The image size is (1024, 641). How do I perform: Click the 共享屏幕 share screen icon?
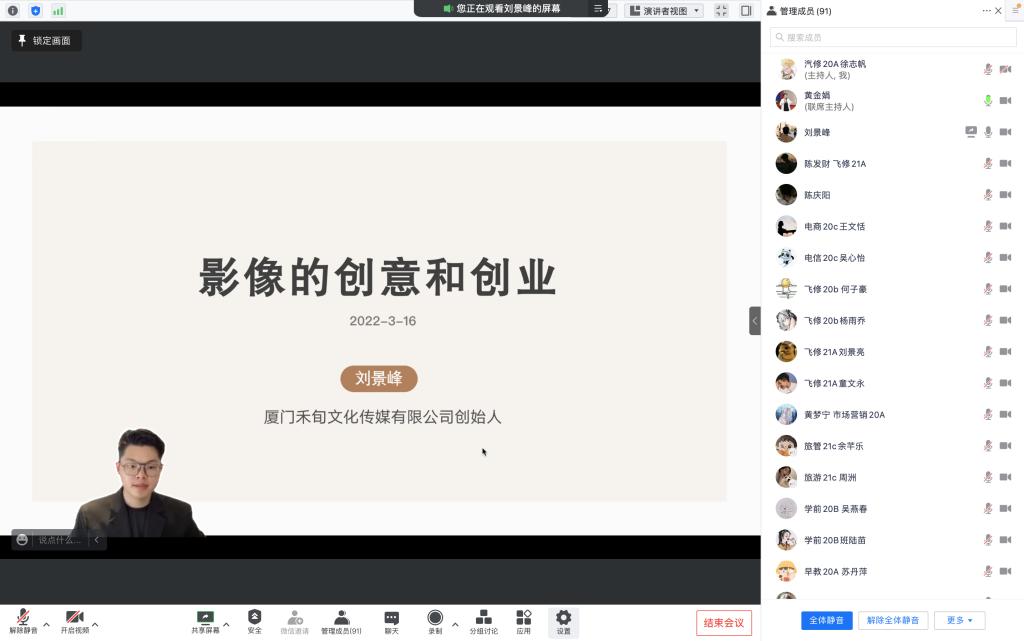pyautogui.click(x=205, y=621)
